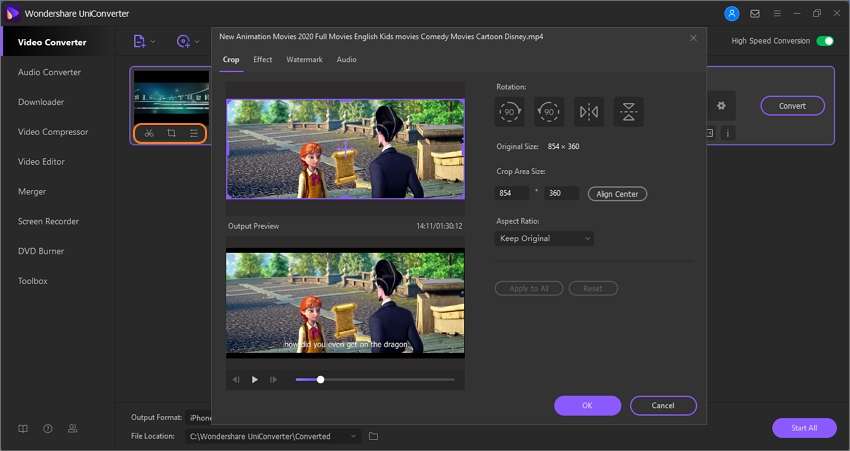The width and height of the screenshot is (850, 451).
Task: Open Downloader in sidebar
Action: click(x=41, y=102)
